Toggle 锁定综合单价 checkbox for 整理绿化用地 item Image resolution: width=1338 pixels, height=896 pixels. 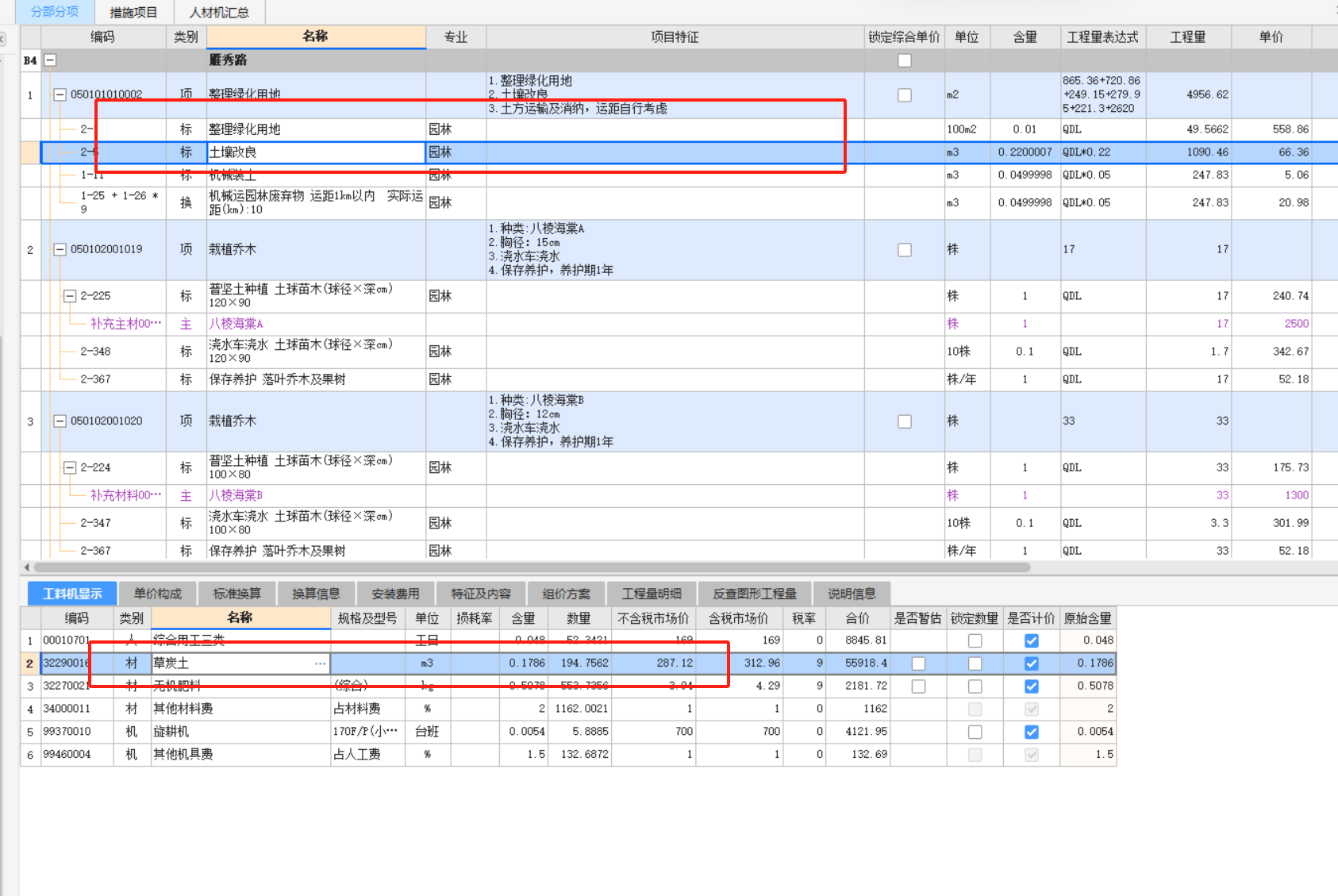click(x=904, y=95)
